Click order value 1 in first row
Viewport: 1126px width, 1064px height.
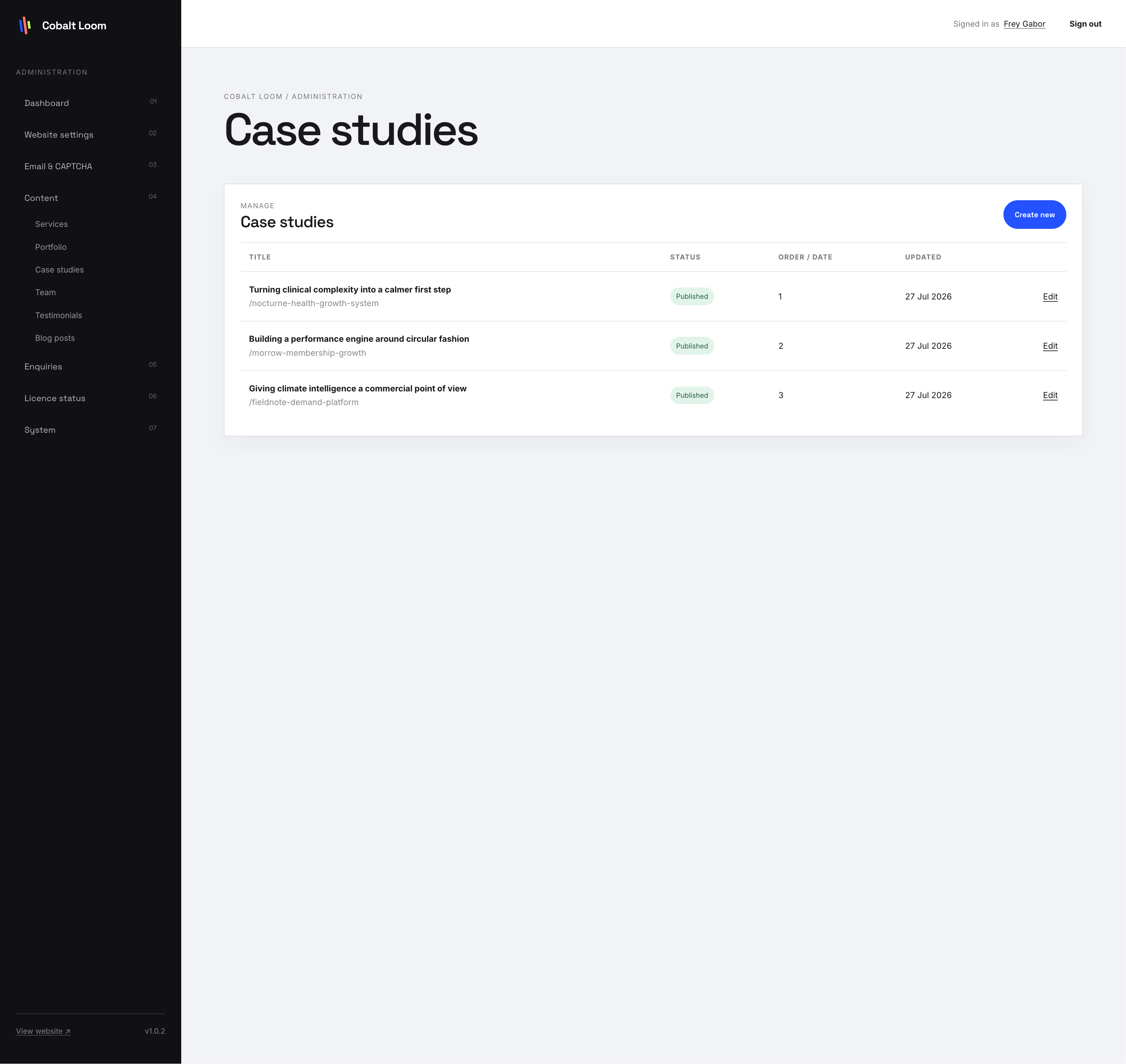pos(780,296)
